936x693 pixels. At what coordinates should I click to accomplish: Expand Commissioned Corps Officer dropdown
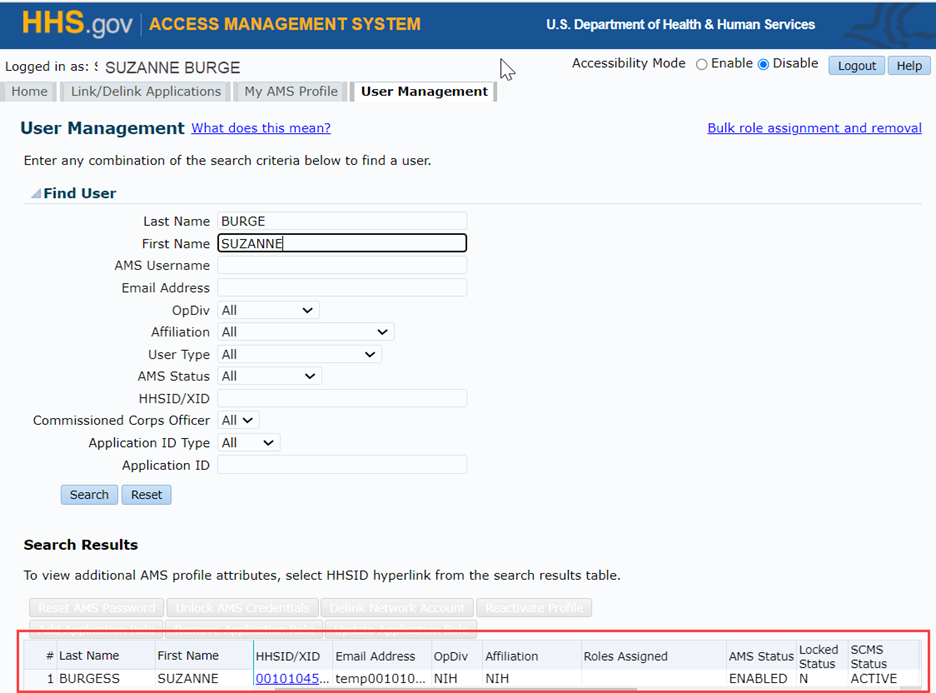click(x=238, y=421)
